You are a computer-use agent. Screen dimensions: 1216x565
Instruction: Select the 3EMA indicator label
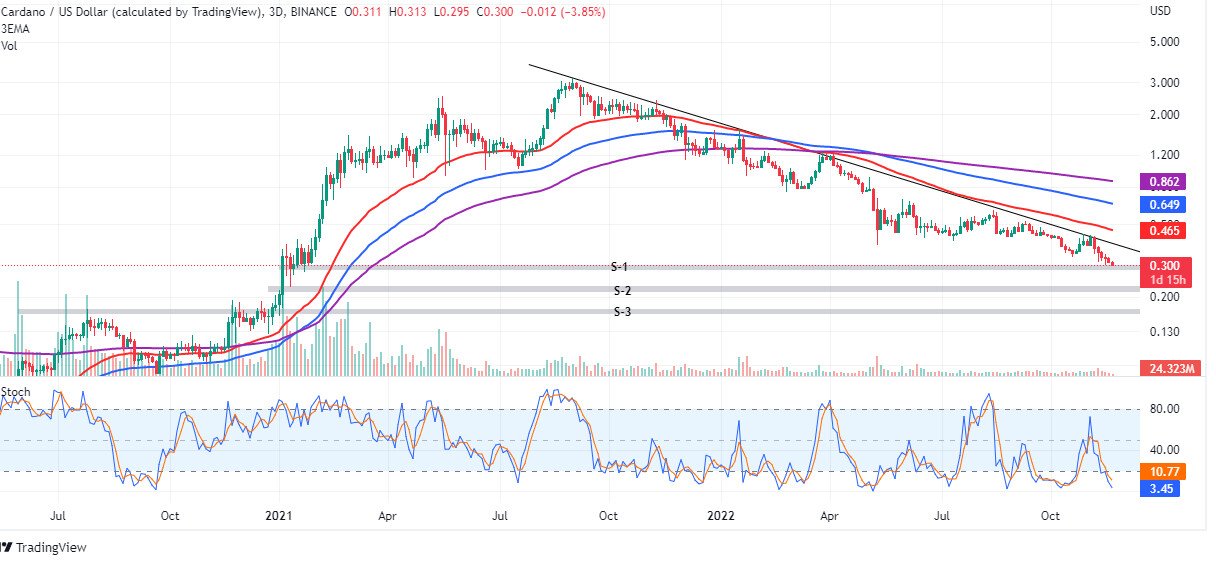tap(15, 28)
